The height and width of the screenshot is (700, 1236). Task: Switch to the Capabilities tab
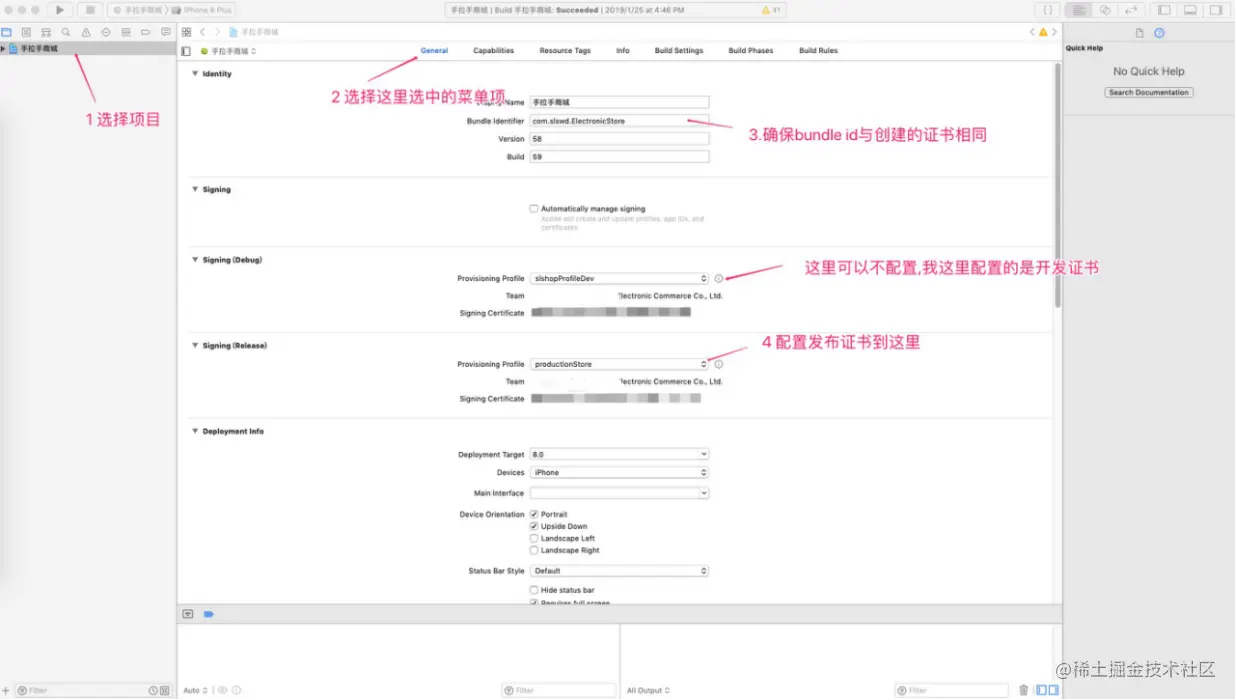(x=494, y=51)
